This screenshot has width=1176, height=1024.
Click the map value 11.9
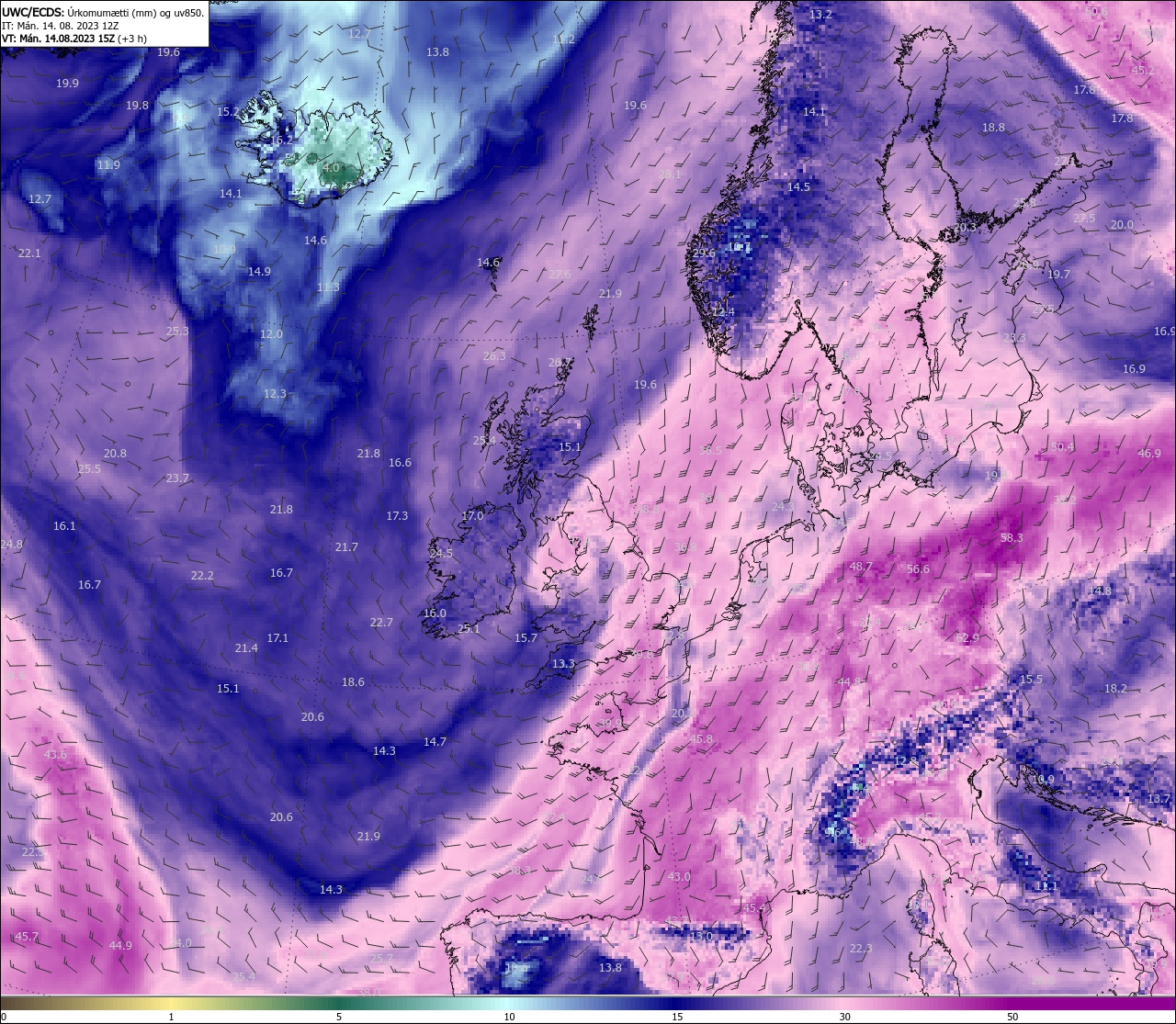[x=108, y=165]
